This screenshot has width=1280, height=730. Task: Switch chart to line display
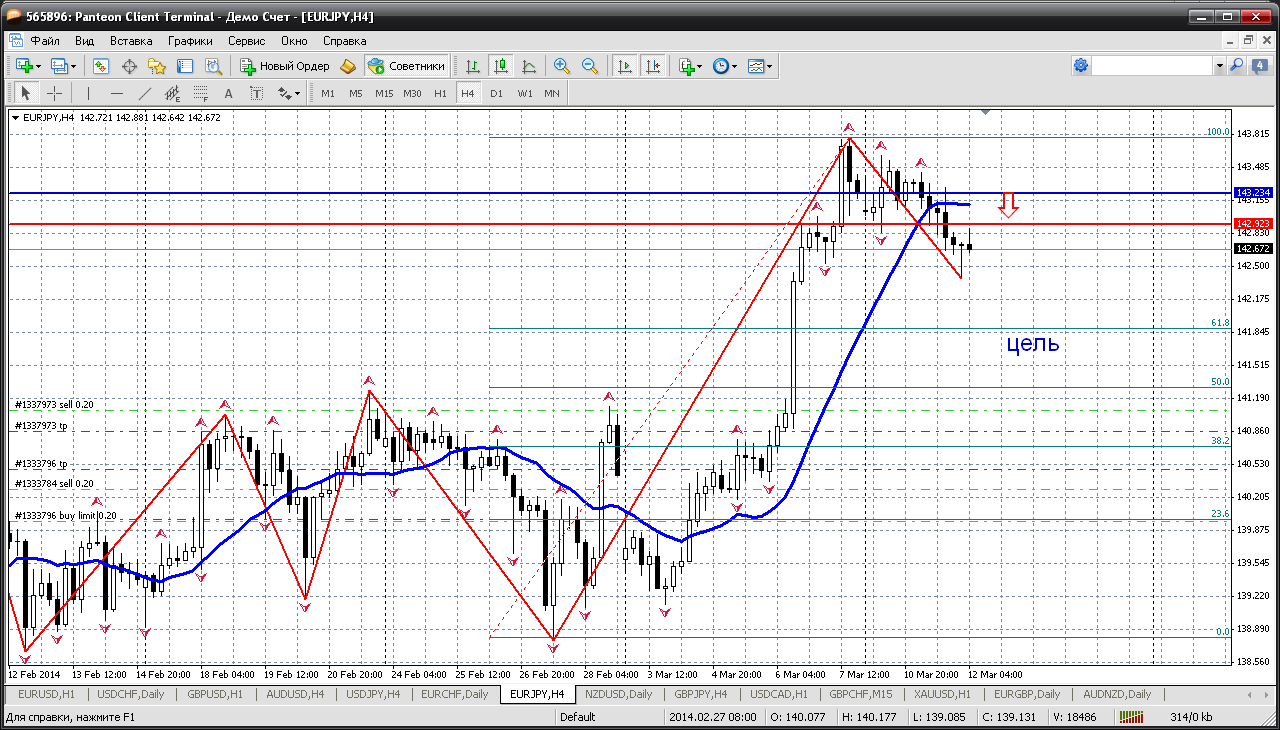529,66
